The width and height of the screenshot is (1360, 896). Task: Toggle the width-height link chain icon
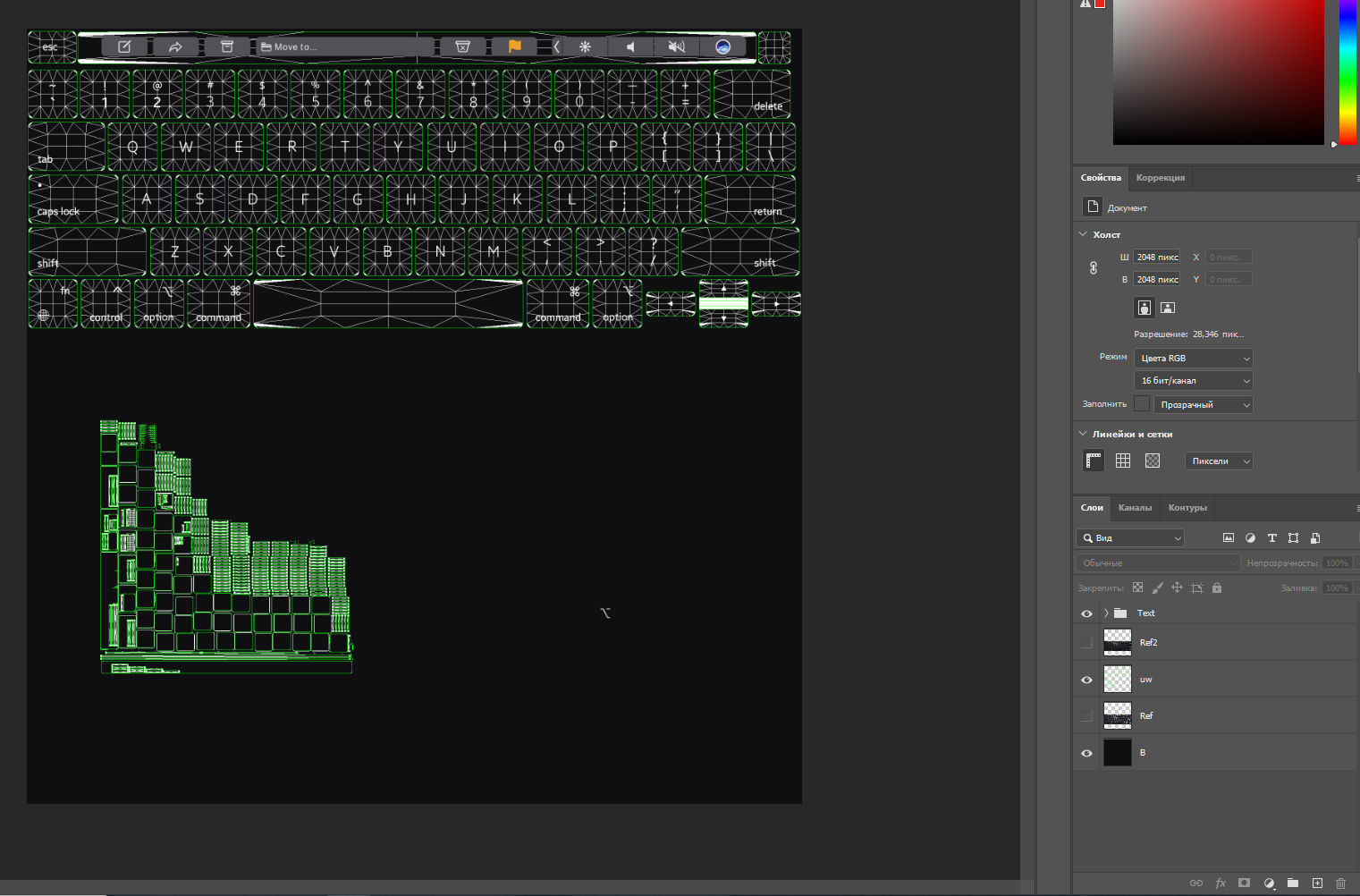click(x=1094, y=268)
